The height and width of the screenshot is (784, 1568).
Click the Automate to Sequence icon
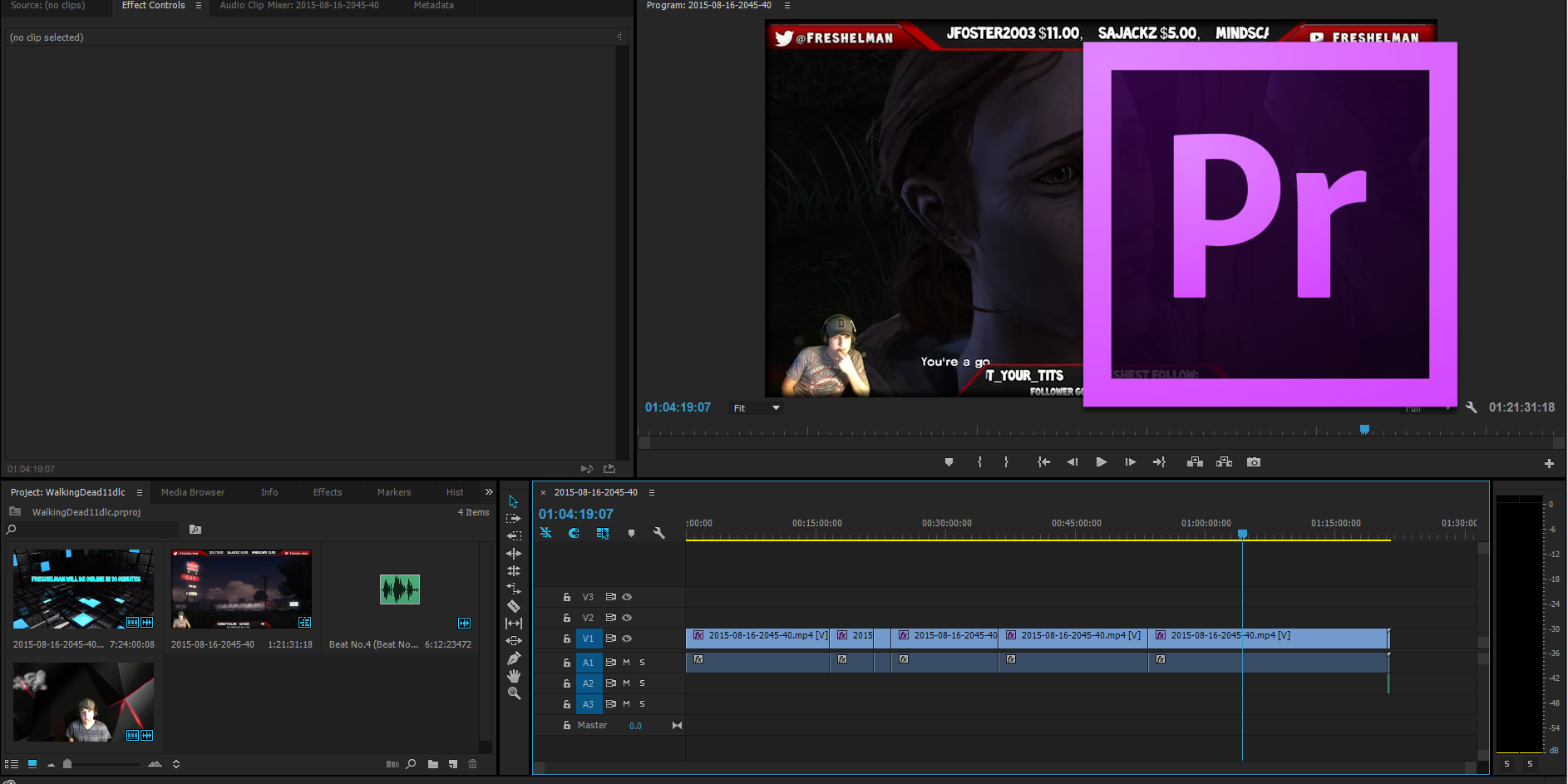392,764
